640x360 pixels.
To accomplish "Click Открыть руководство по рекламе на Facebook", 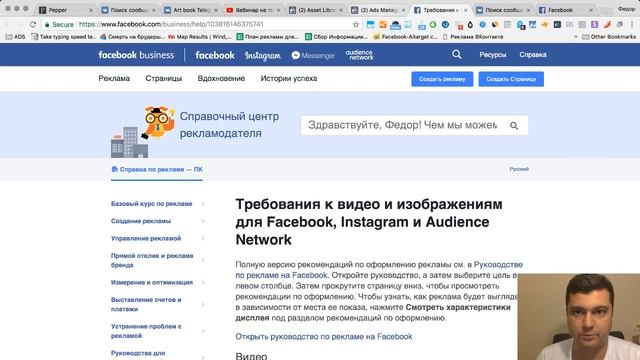I will tap(324, 337).
